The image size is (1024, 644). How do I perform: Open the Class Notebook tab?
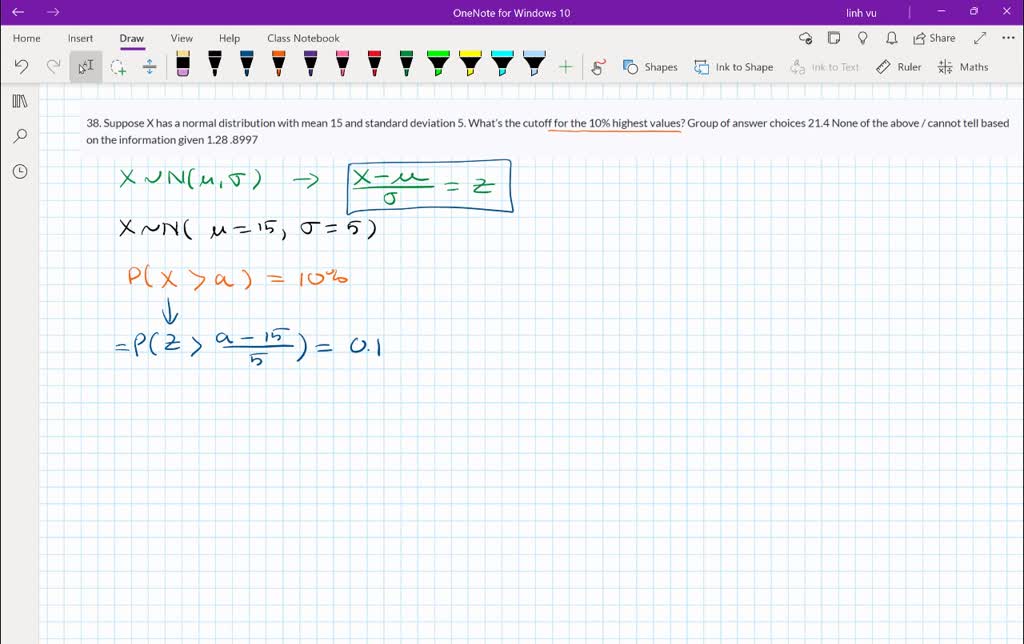tap(303, 38)
